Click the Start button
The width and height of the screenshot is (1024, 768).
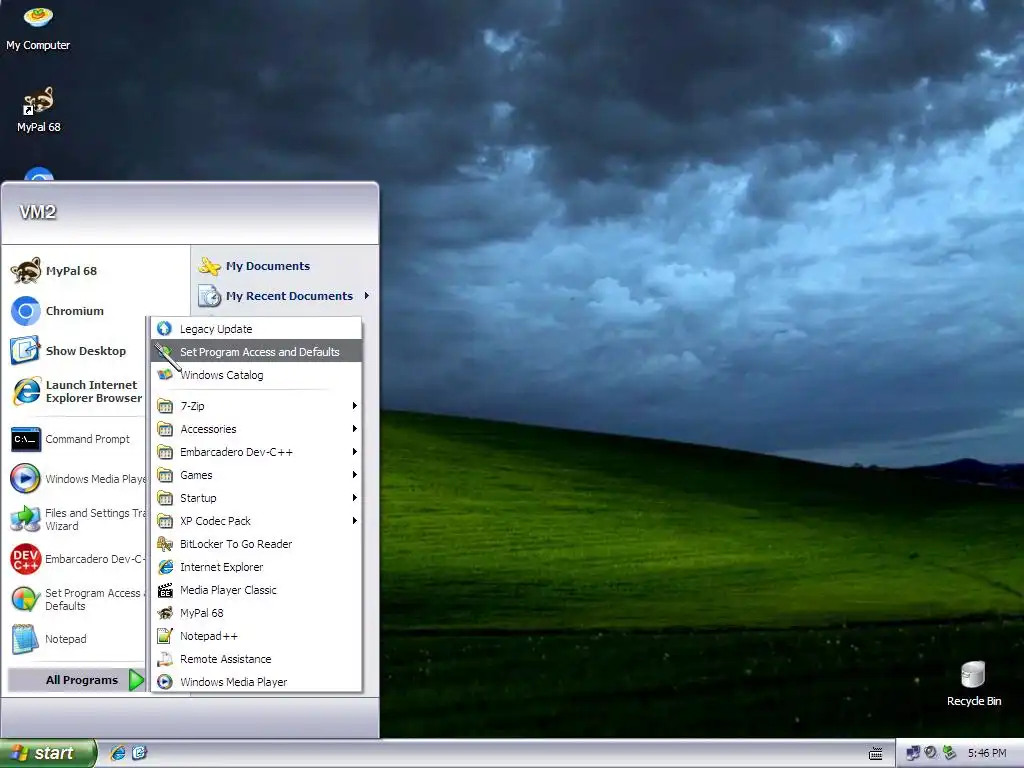coord(47,753)
